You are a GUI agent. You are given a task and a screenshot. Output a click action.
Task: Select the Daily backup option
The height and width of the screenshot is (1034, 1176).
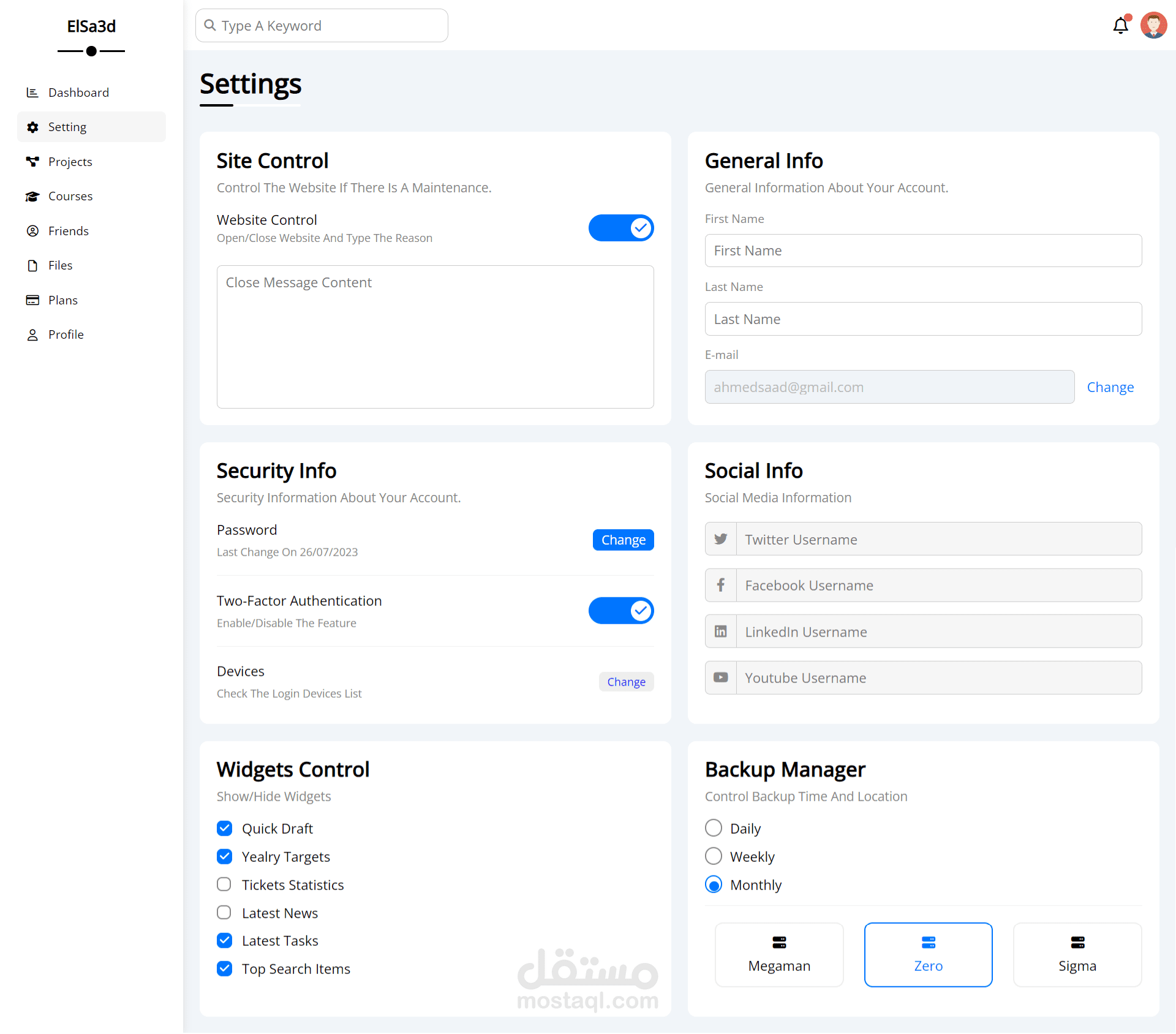(714, 828)
